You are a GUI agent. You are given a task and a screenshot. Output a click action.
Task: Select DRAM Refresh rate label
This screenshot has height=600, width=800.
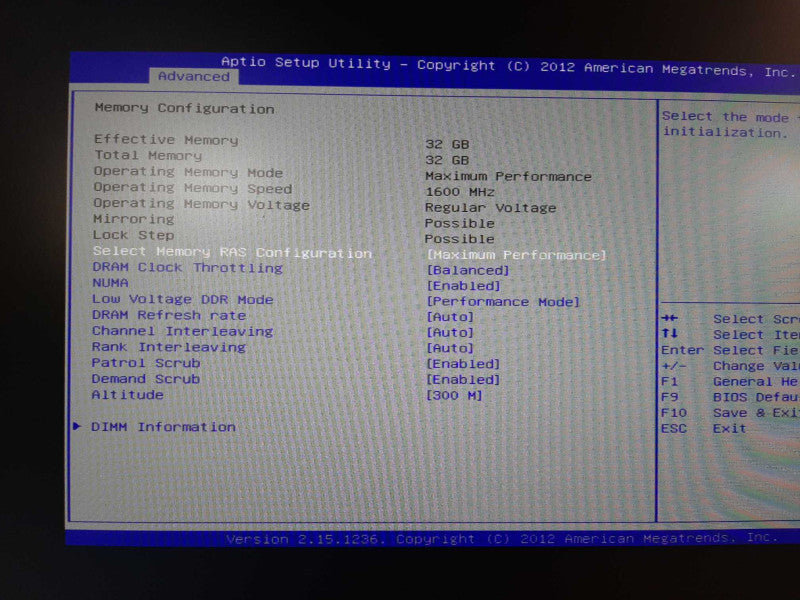click(169, 315)
